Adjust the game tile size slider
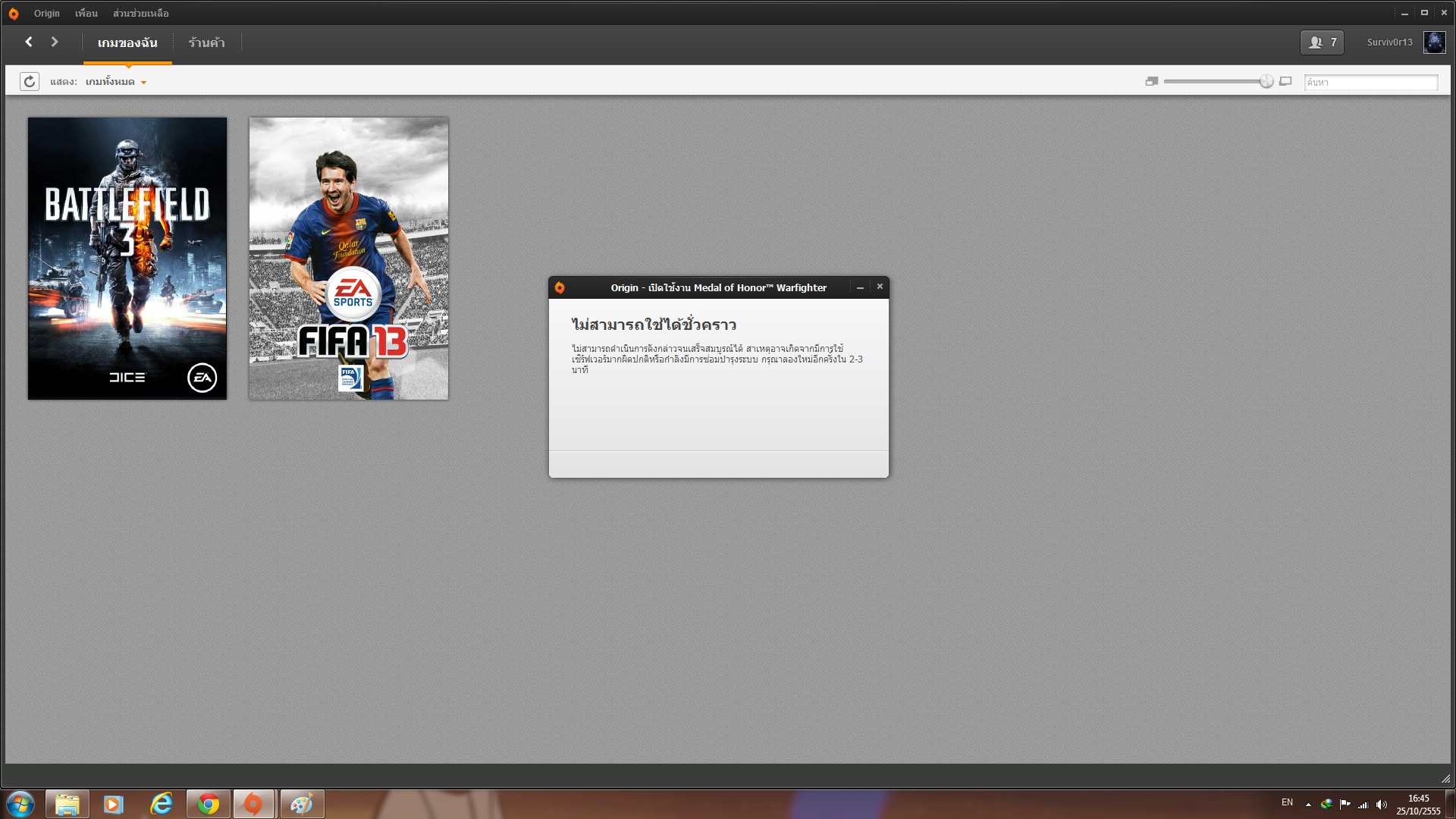The height and width of the screenshot is (819, 1456). coord(1266,81)
